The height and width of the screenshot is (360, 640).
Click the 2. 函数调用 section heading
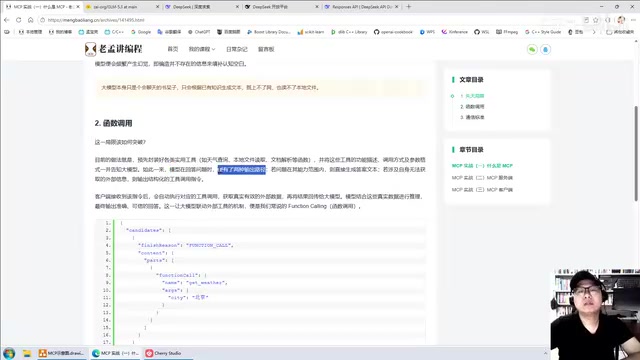pyautogui.click(x=113, y=123)
